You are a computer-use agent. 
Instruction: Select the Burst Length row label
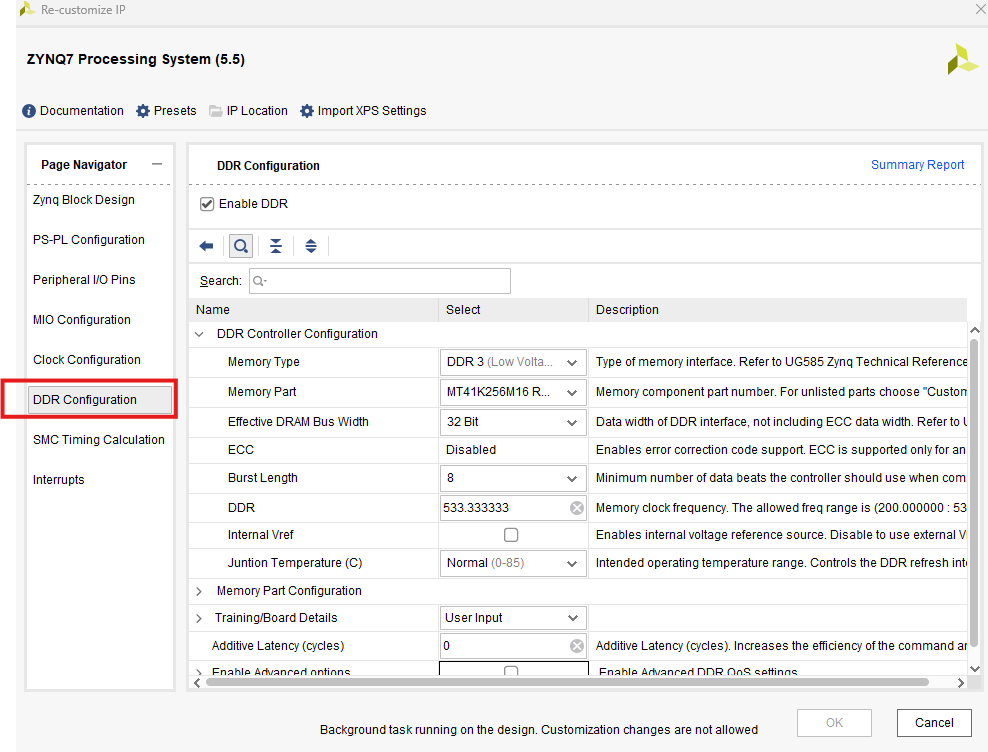(263, 478)
